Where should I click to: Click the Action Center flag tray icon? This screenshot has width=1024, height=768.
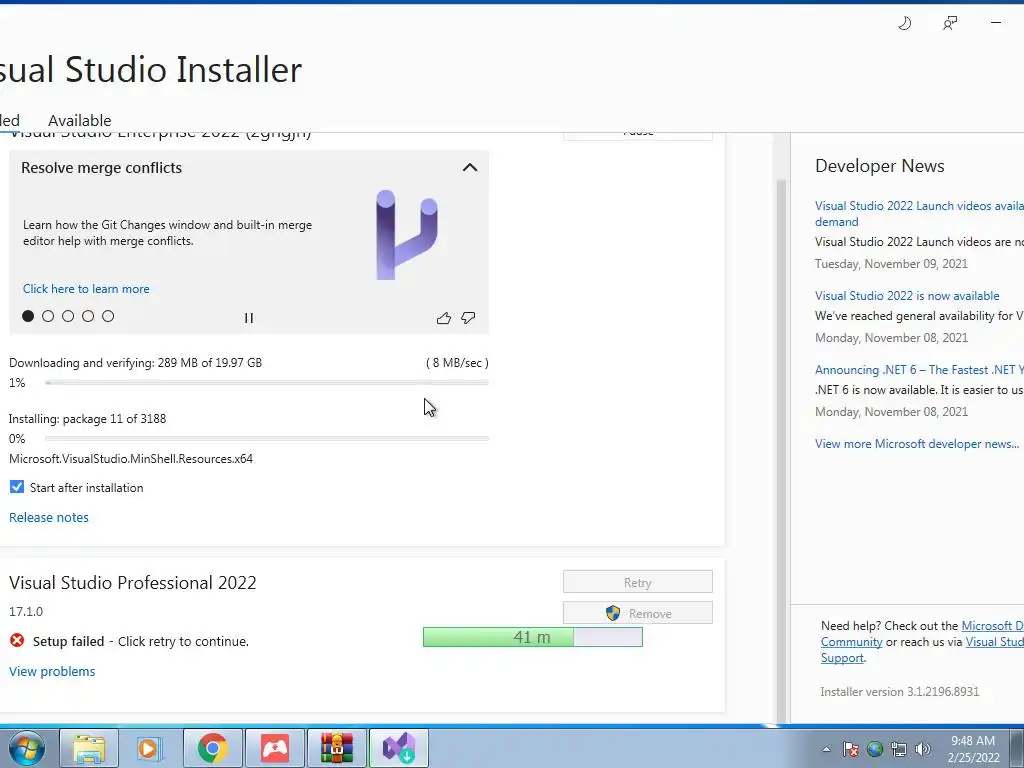tap(851, 749)
